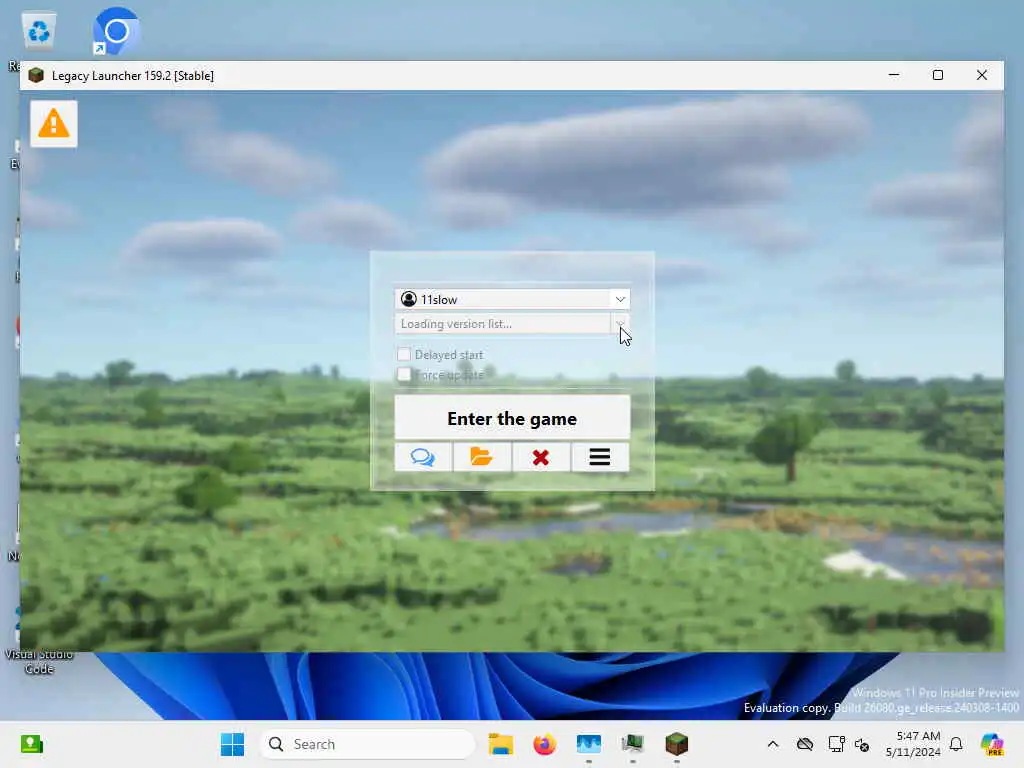
Task: Open the hamburger settings menu button
Action: [600, 456]
